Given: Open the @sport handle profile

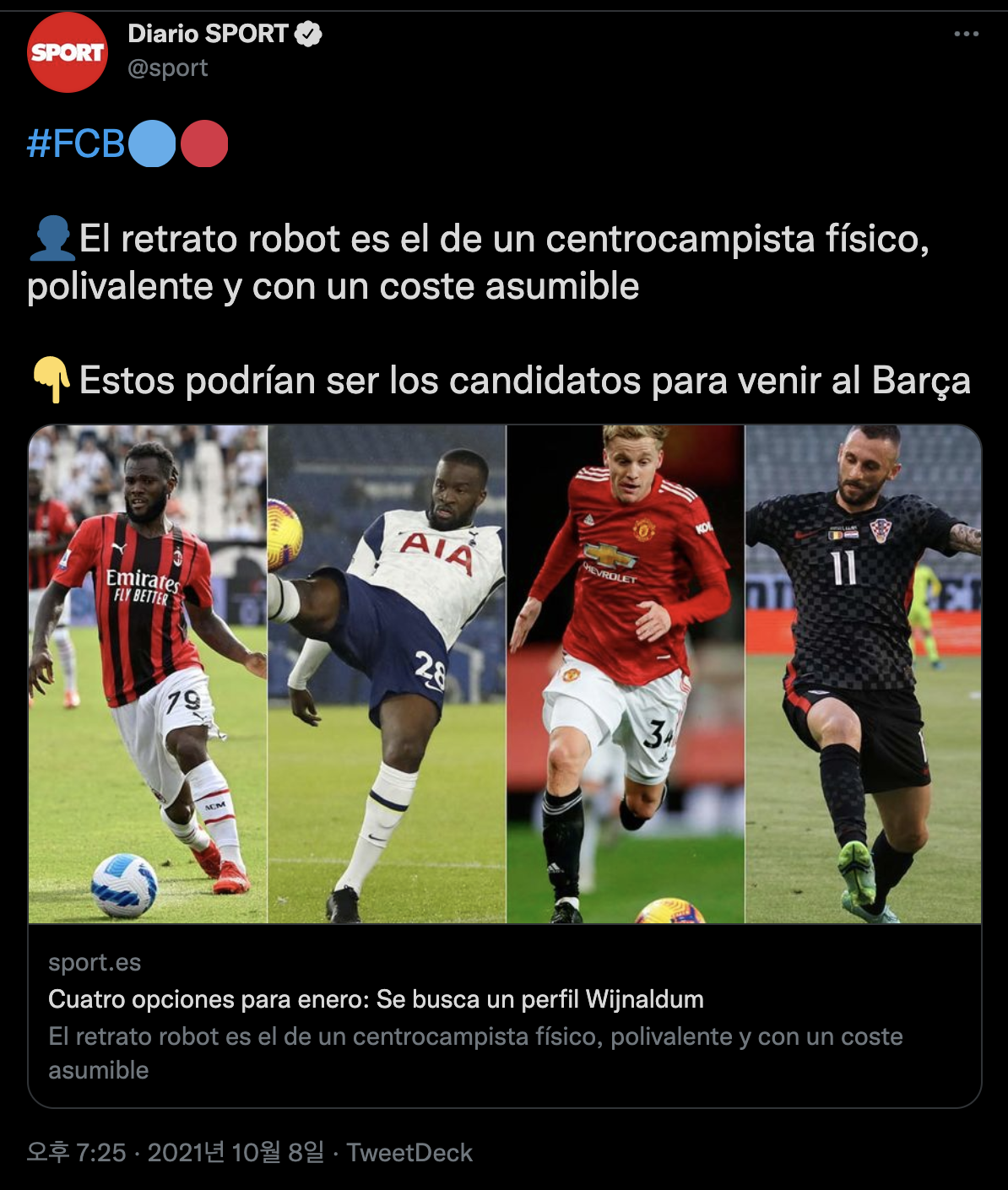Looking at the screenshot, I should (168, 68).
